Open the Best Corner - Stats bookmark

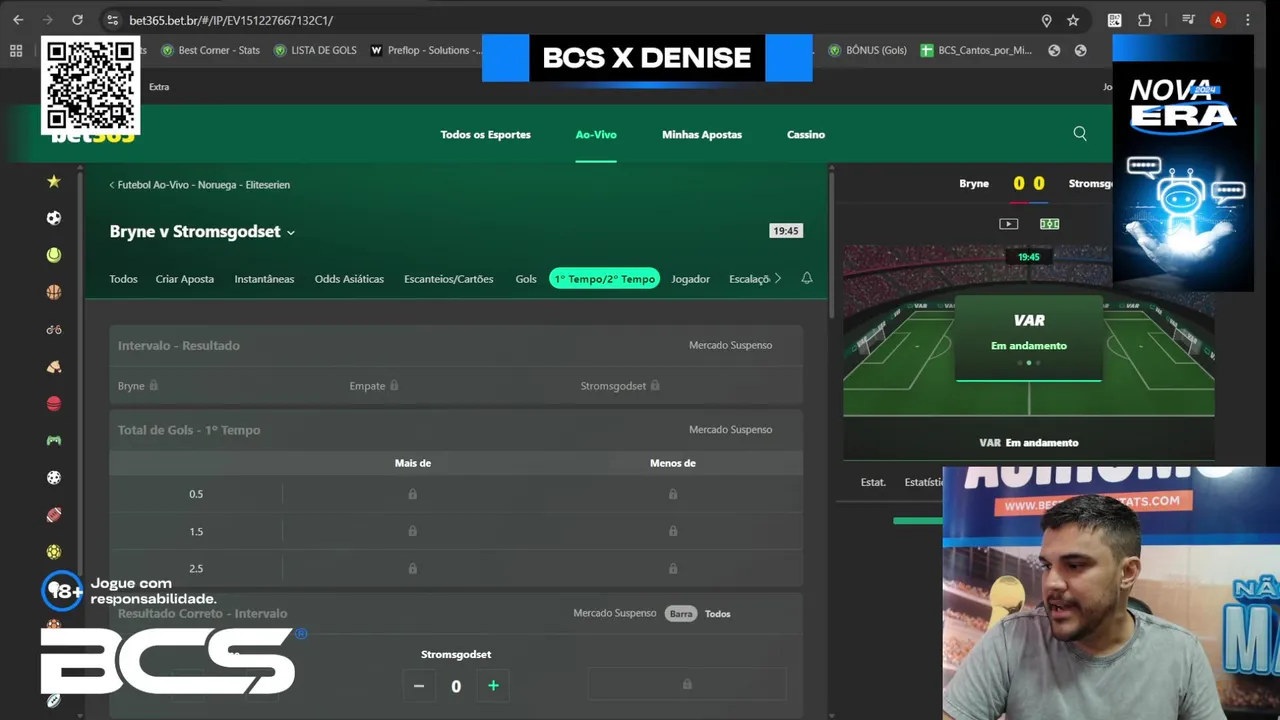click(210, 50)
